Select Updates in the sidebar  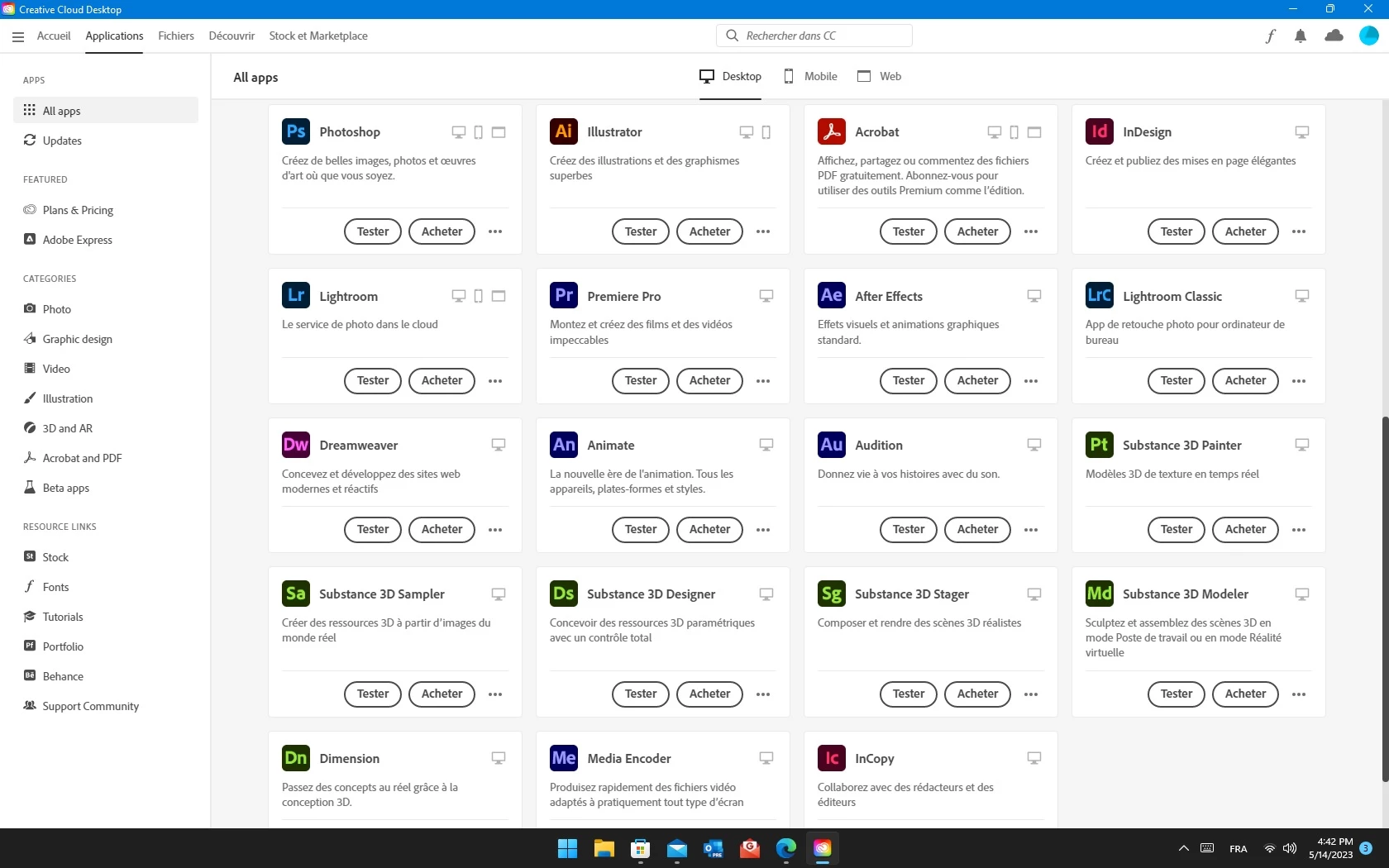click(x=106, y=141)
